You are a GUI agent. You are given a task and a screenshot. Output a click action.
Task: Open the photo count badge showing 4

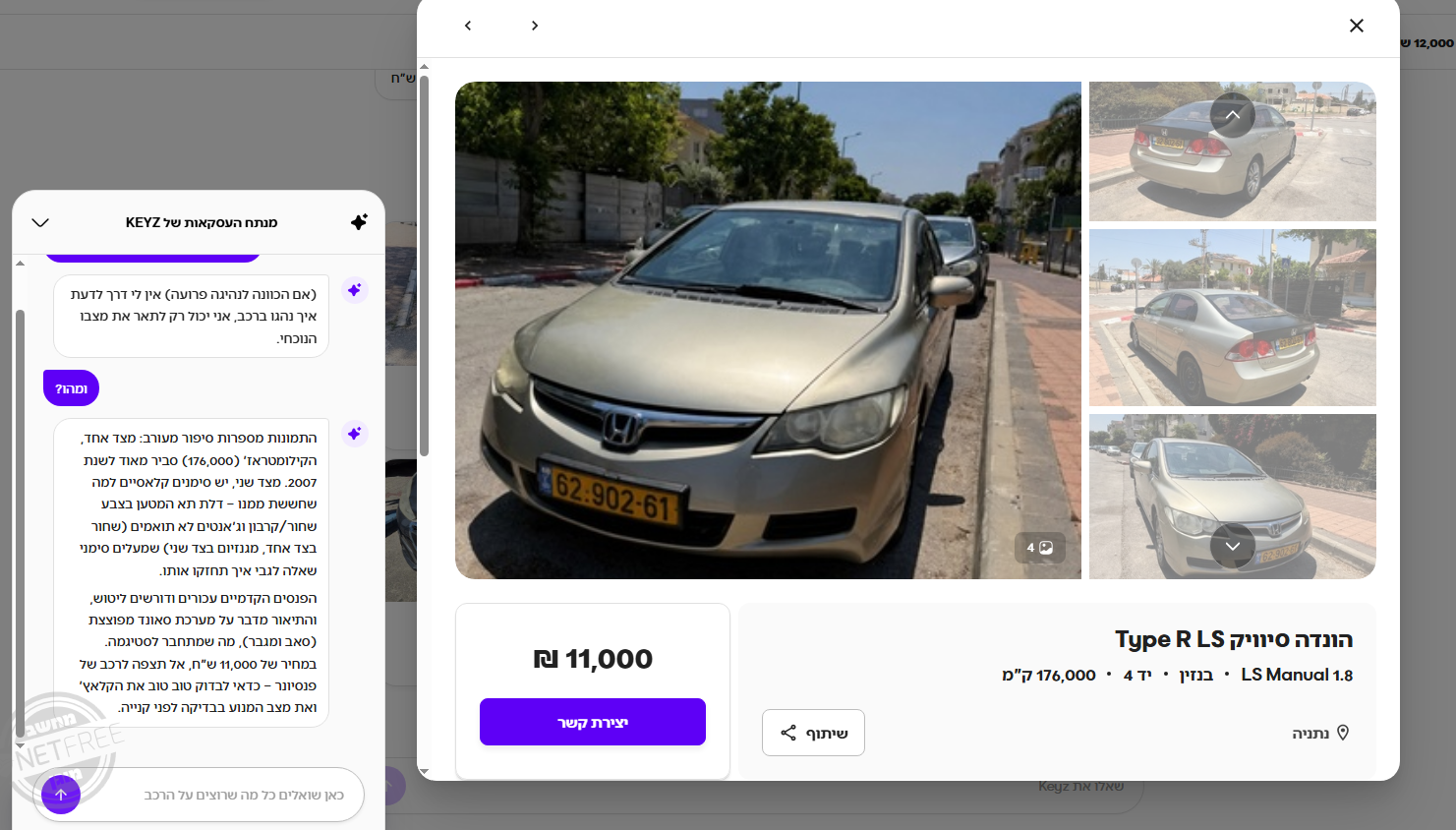click(1040, 548)
